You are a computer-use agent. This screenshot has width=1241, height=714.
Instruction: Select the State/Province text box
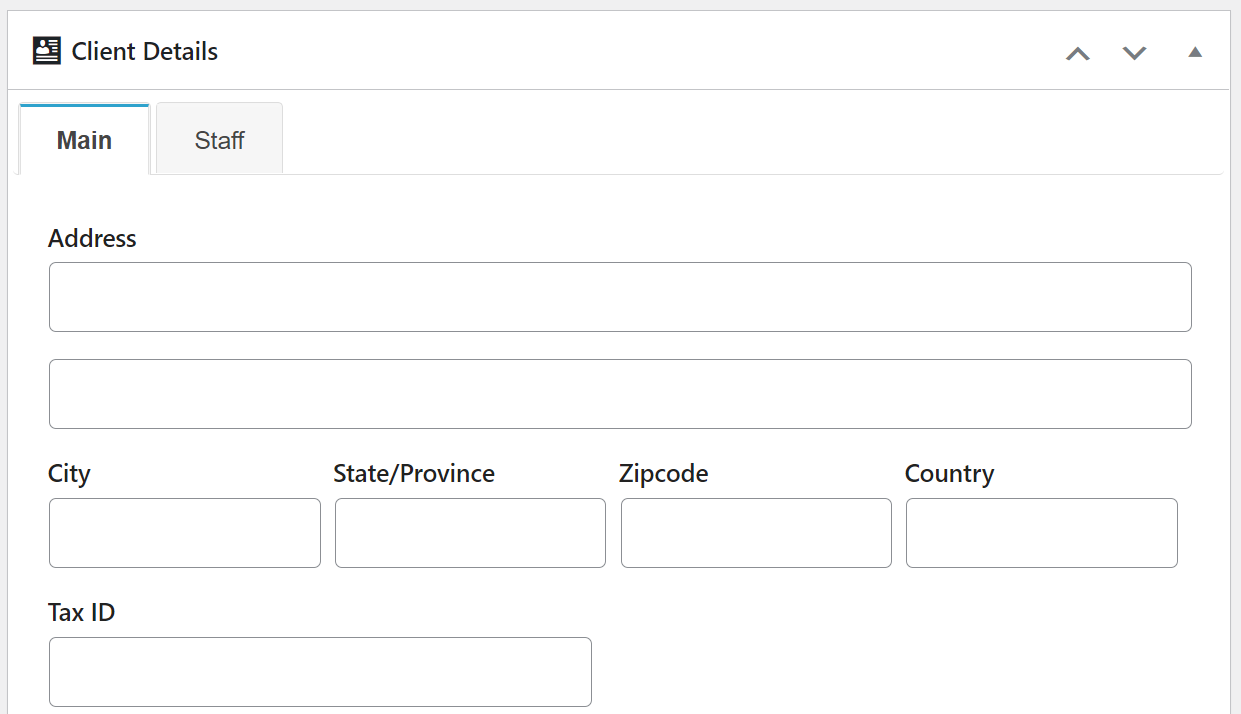[470, 533]
